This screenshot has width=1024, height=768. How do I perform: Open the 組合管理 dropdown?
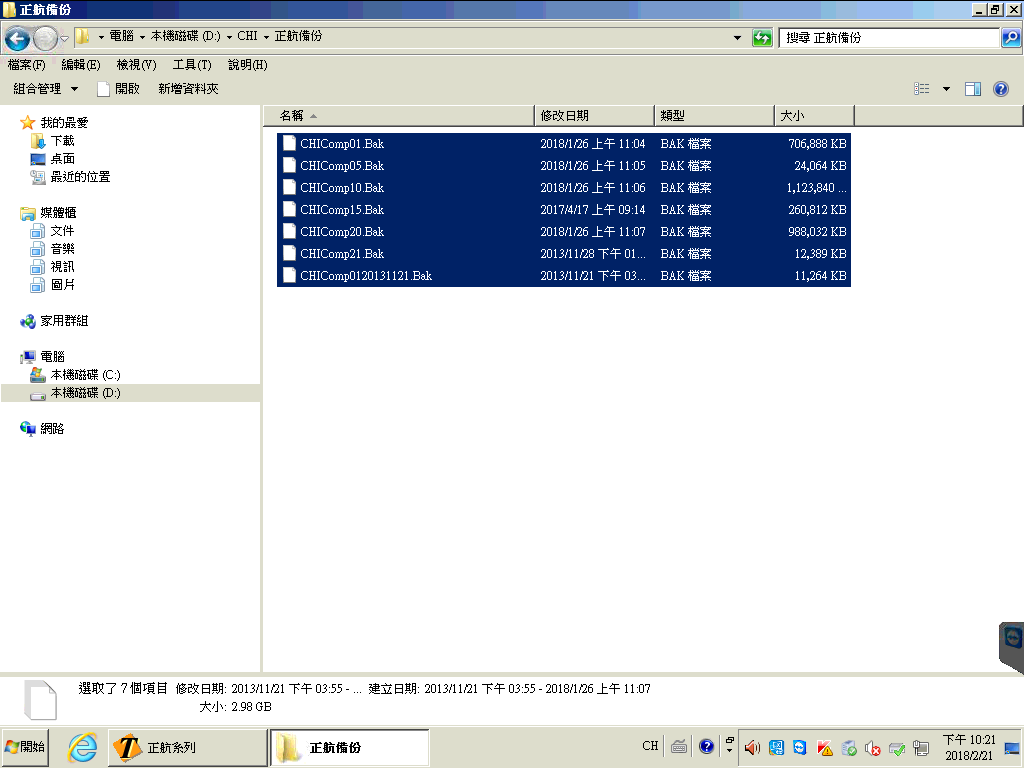tap(46, 89)
